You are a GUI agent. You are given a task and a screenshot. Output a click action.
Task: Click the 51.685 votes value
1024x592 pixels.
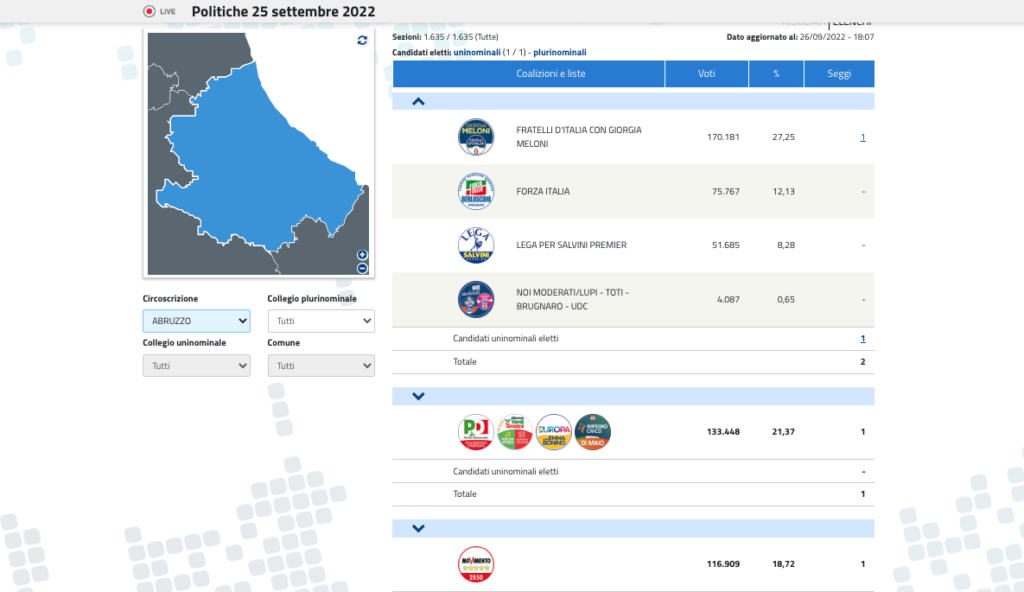coord(726,245)
